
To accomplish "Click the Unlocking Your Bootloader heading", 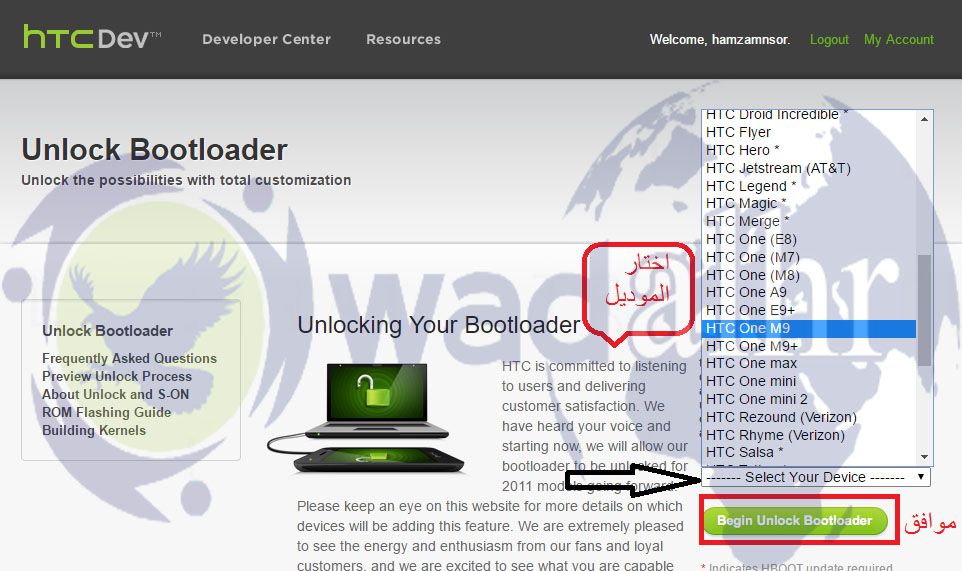I will pyautogui.click(x=439, y=325).
